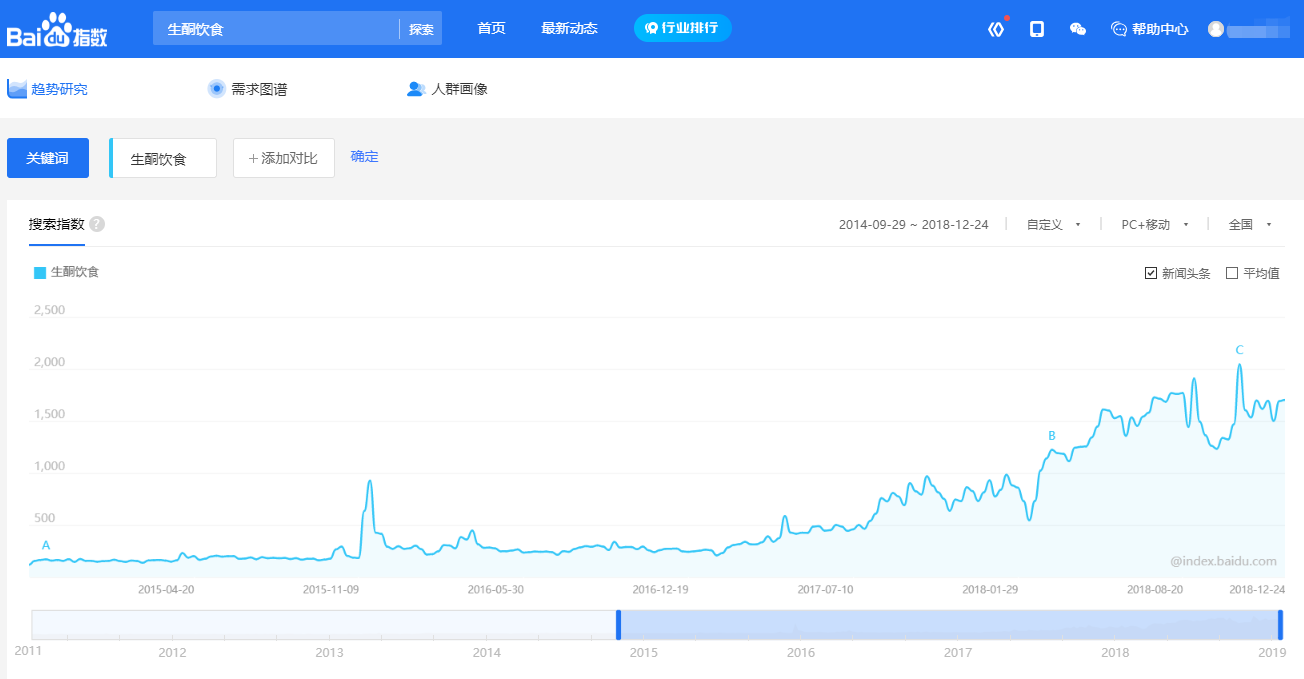The height and width of the screenshot is (679, 1304).
Task: Click news marker A on the chart
Action: pos(46,545)
